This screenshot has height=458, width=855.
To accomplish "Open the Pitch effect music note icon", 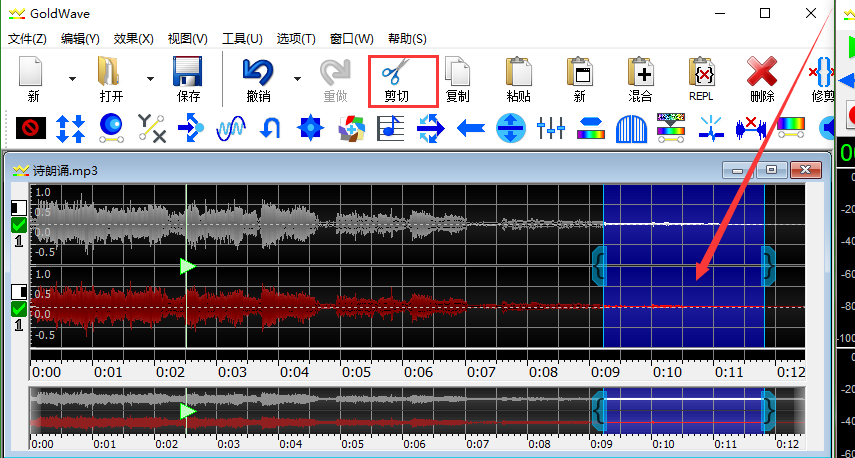I will pos(390,128).
